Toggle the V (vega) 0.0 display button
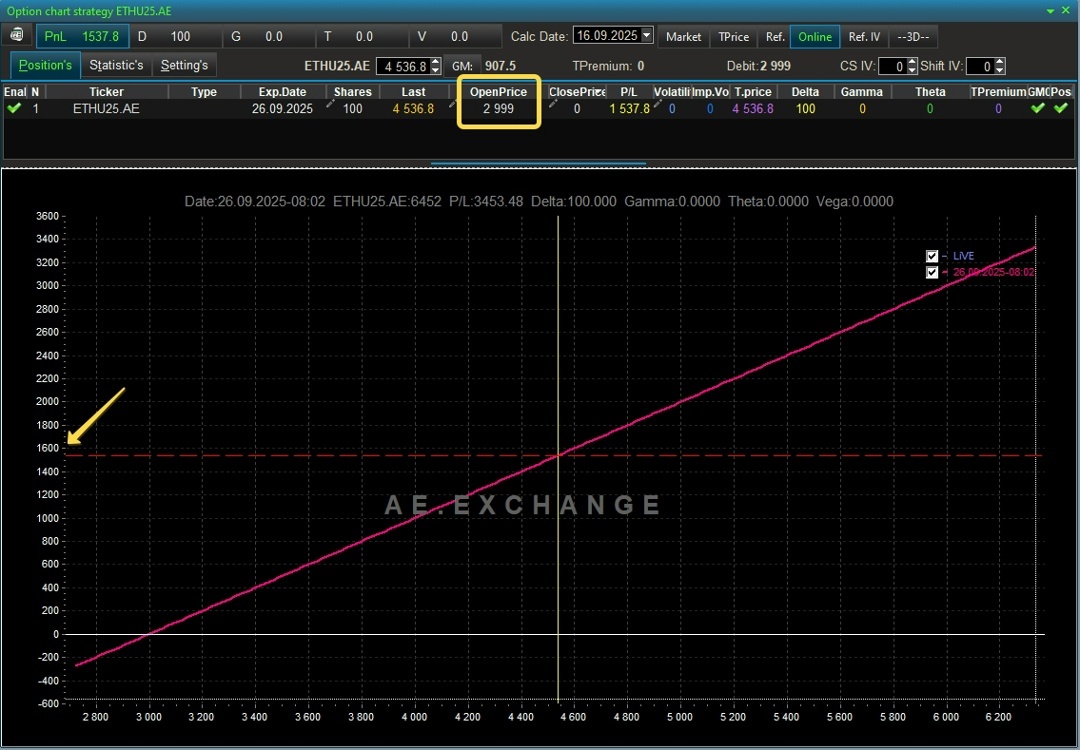This screenshot has height=750, width=1080. tap(455, 37)
